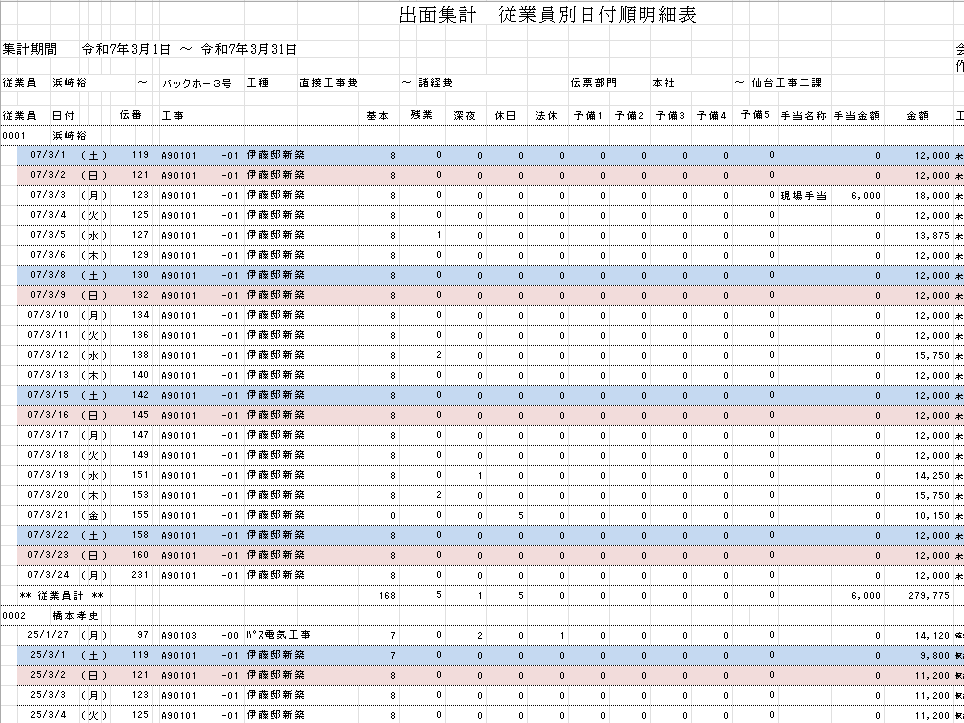Select the 伝番 column header

[x=130, y=116]
